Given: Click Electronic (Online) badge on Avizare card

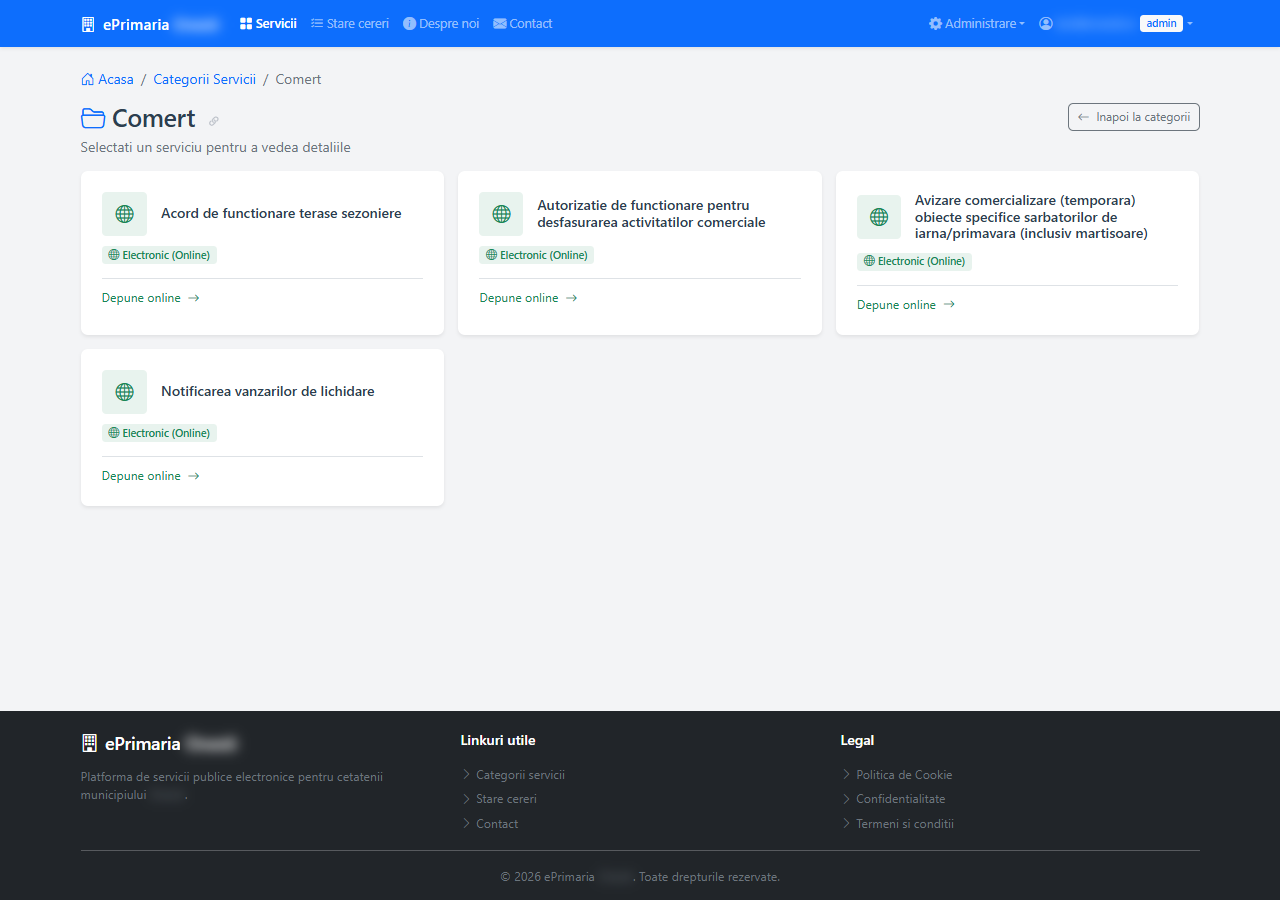Looking at the screenshot, I should 914,261.
